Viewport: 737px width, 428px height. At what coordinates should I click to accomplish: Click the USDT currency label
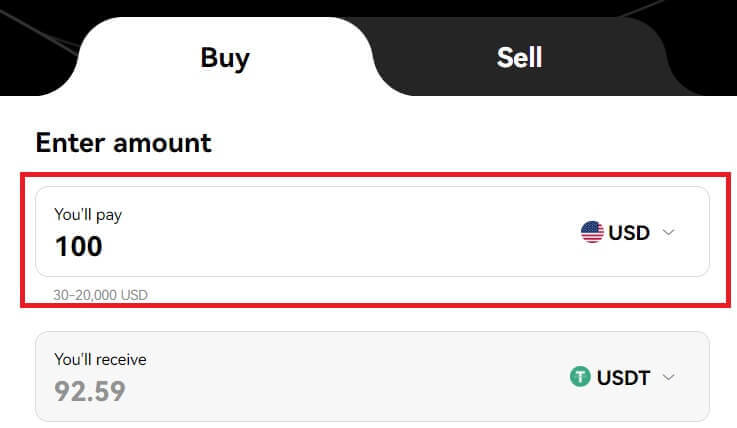pyautogui.click(x=623, y=378)
